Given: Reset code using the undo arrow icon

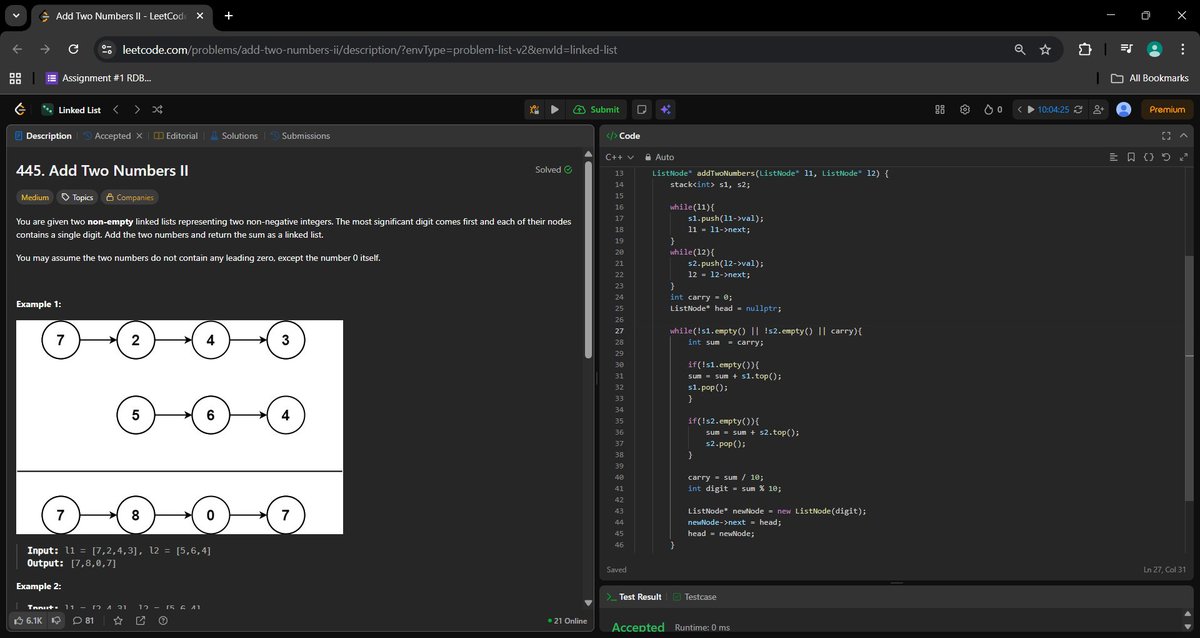Looking at the screenshot, I should [x=1165, y=157].
